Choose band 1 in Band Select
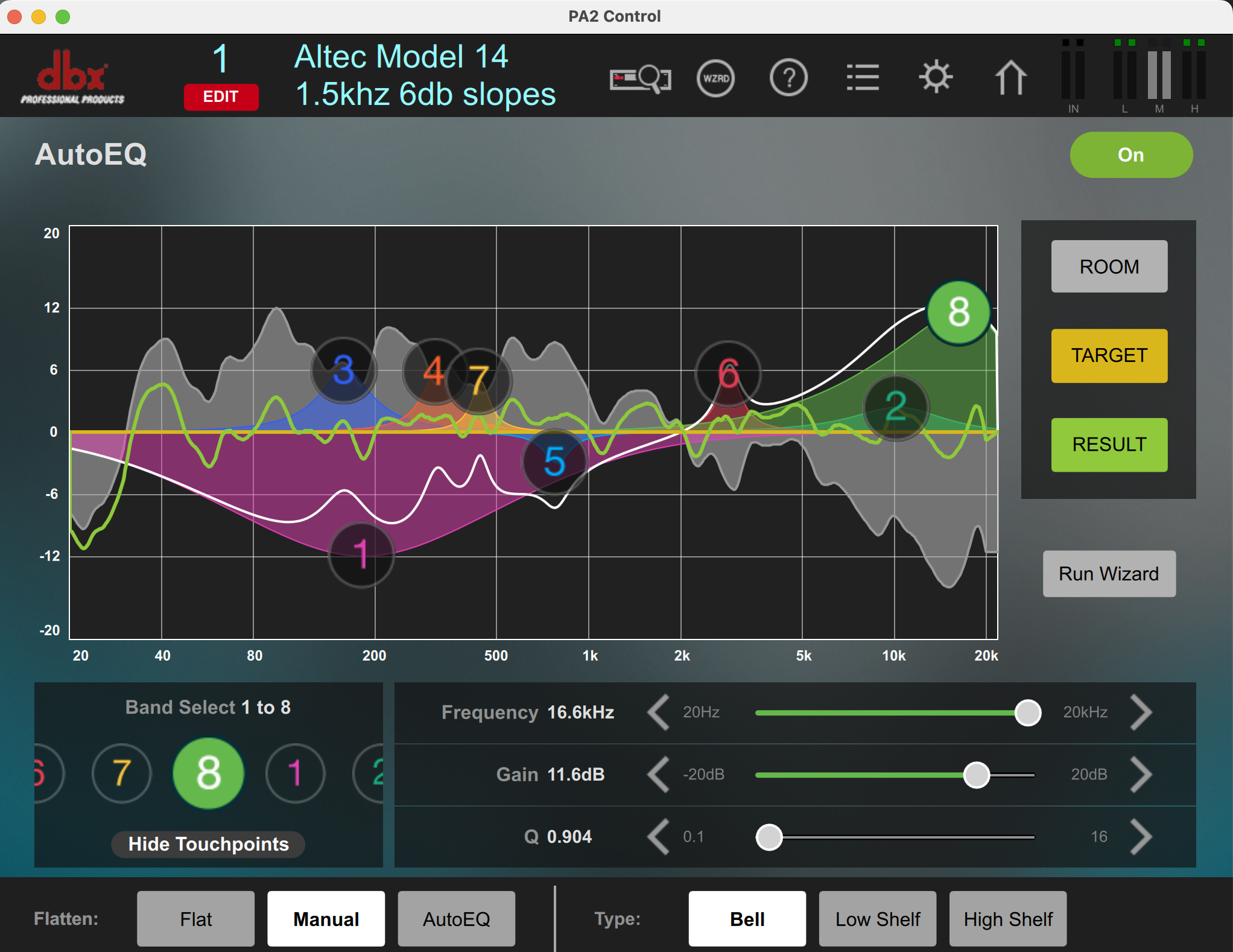Screen dimensions: 1233x952 (295, 773)
